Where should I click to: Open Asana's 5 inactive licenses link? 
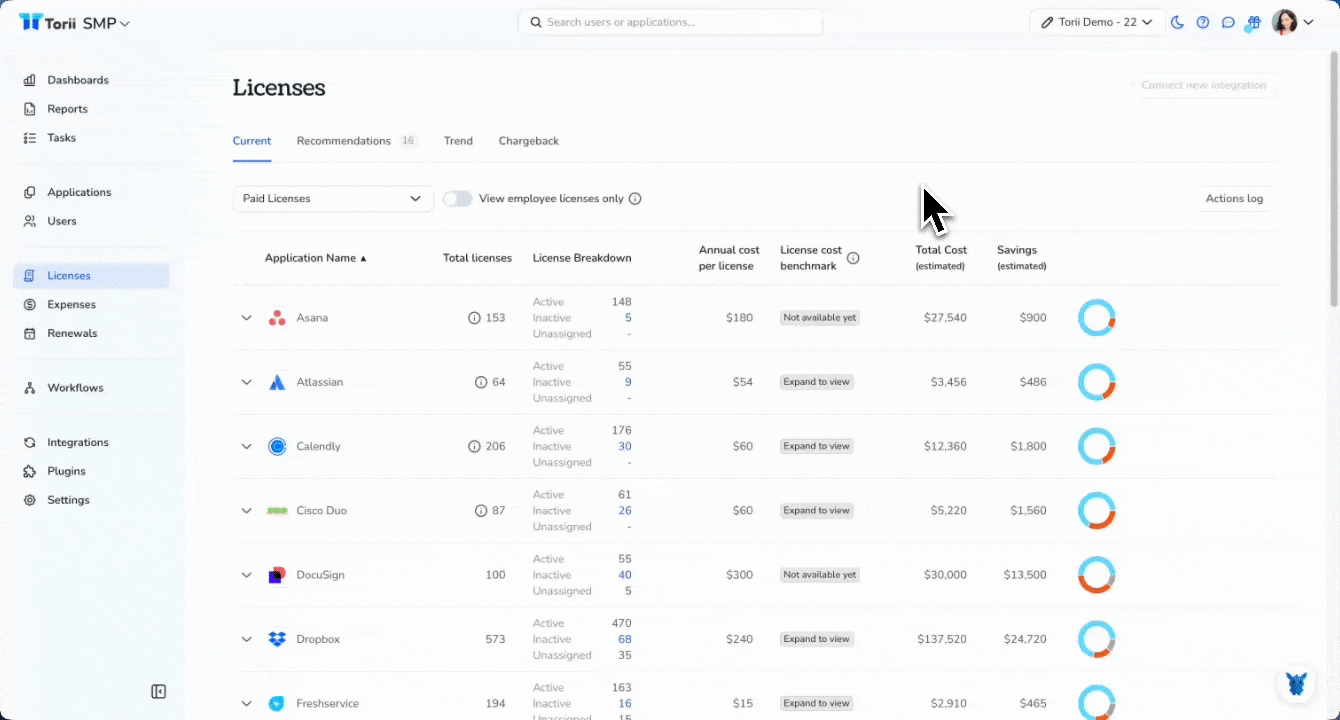point(628,318)
